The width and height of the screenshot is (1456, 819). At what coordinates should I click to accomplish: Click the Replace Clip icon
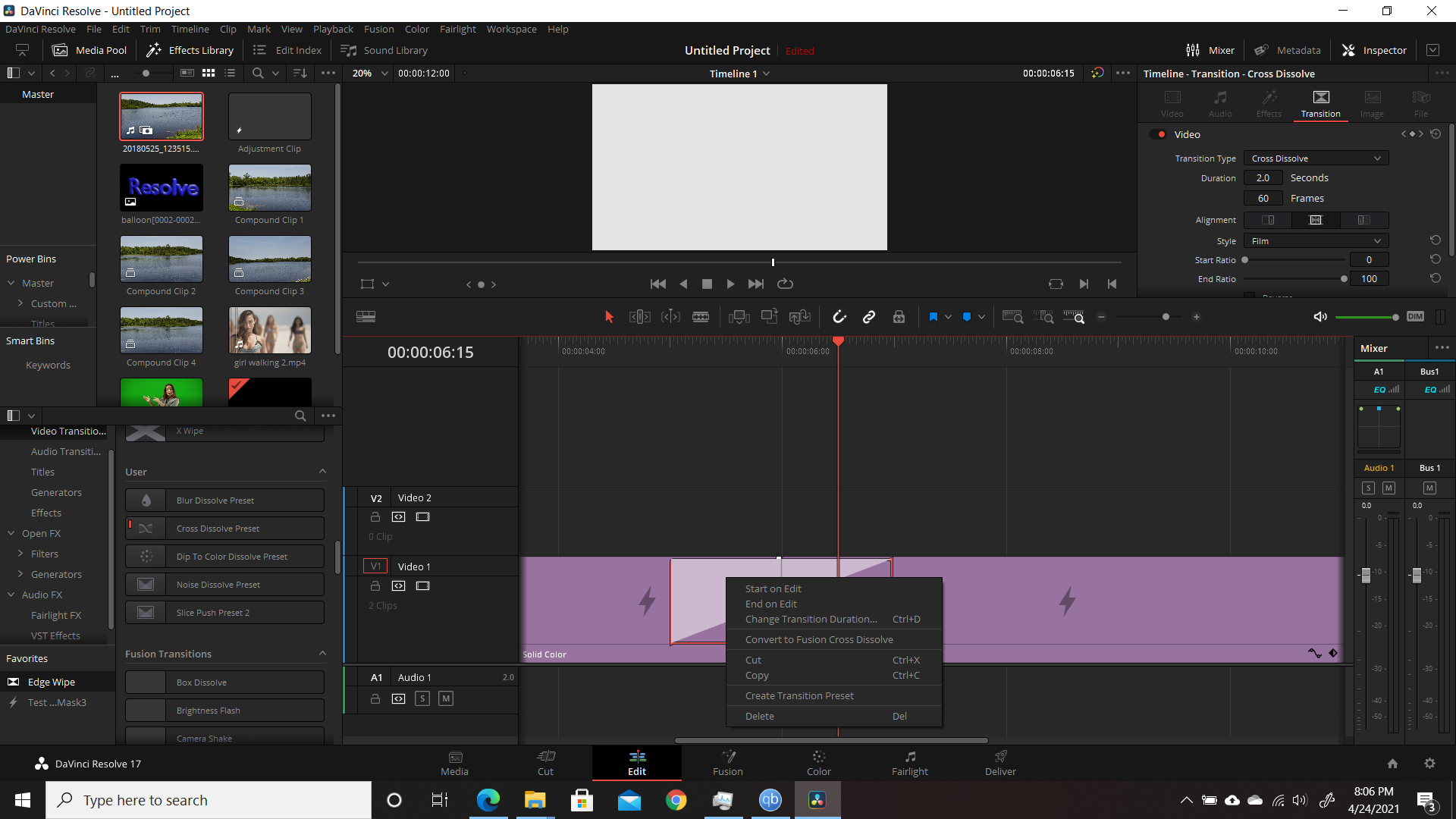click(800, 317)
